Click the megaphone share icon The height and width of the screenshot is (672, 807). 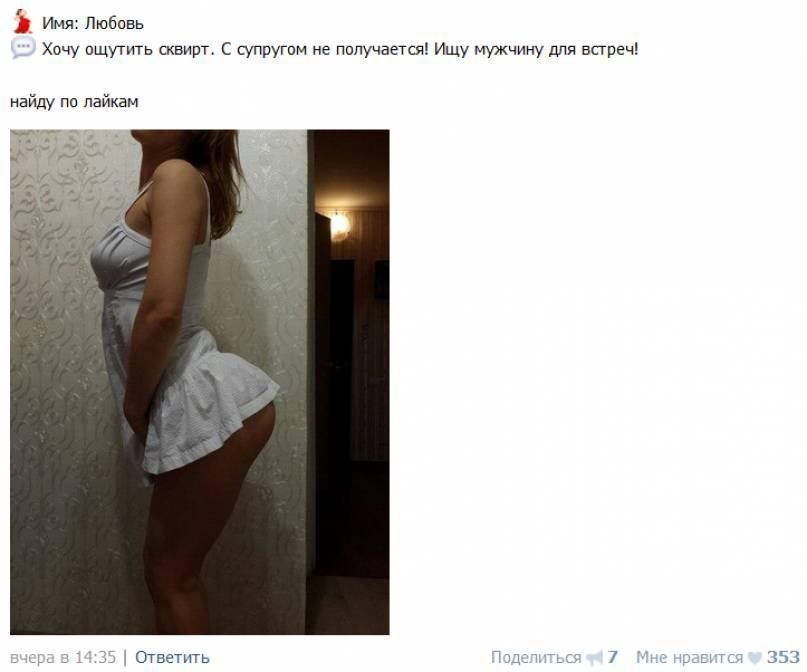(594, 658)
